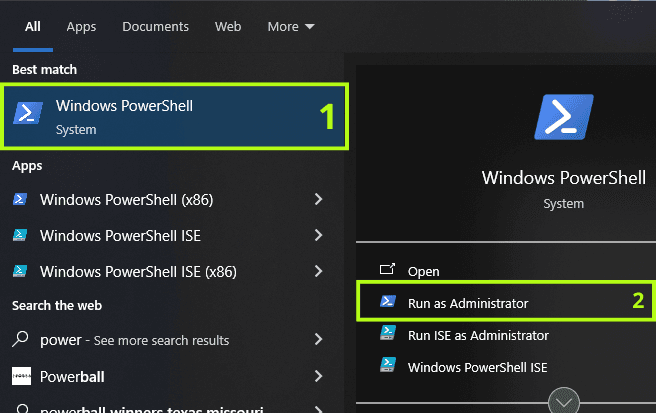This screenshot has height=413, width=656.
Task: Click the PowerShell icon in best match
Action: tap(28, 113)
